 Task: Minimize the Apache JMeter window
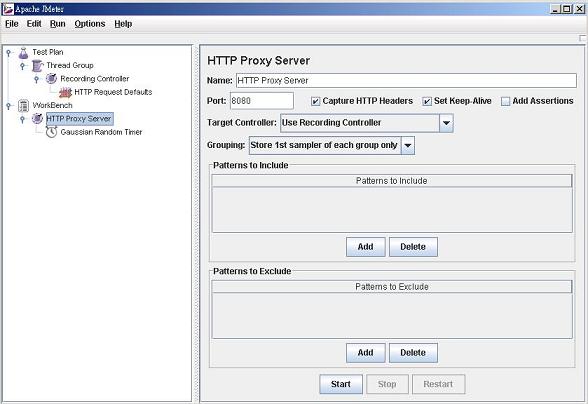pyautogui.click(x=556, y=9)
